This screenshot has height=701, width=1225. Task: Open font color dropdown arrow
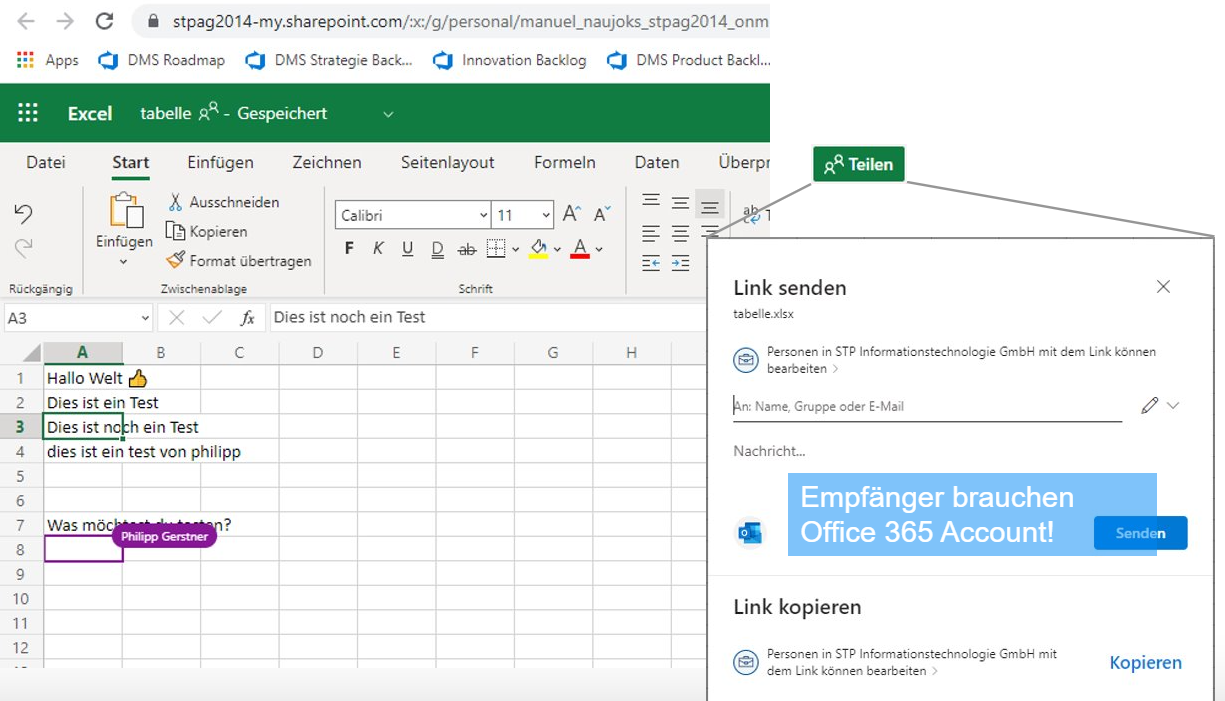tap(599, 249)
